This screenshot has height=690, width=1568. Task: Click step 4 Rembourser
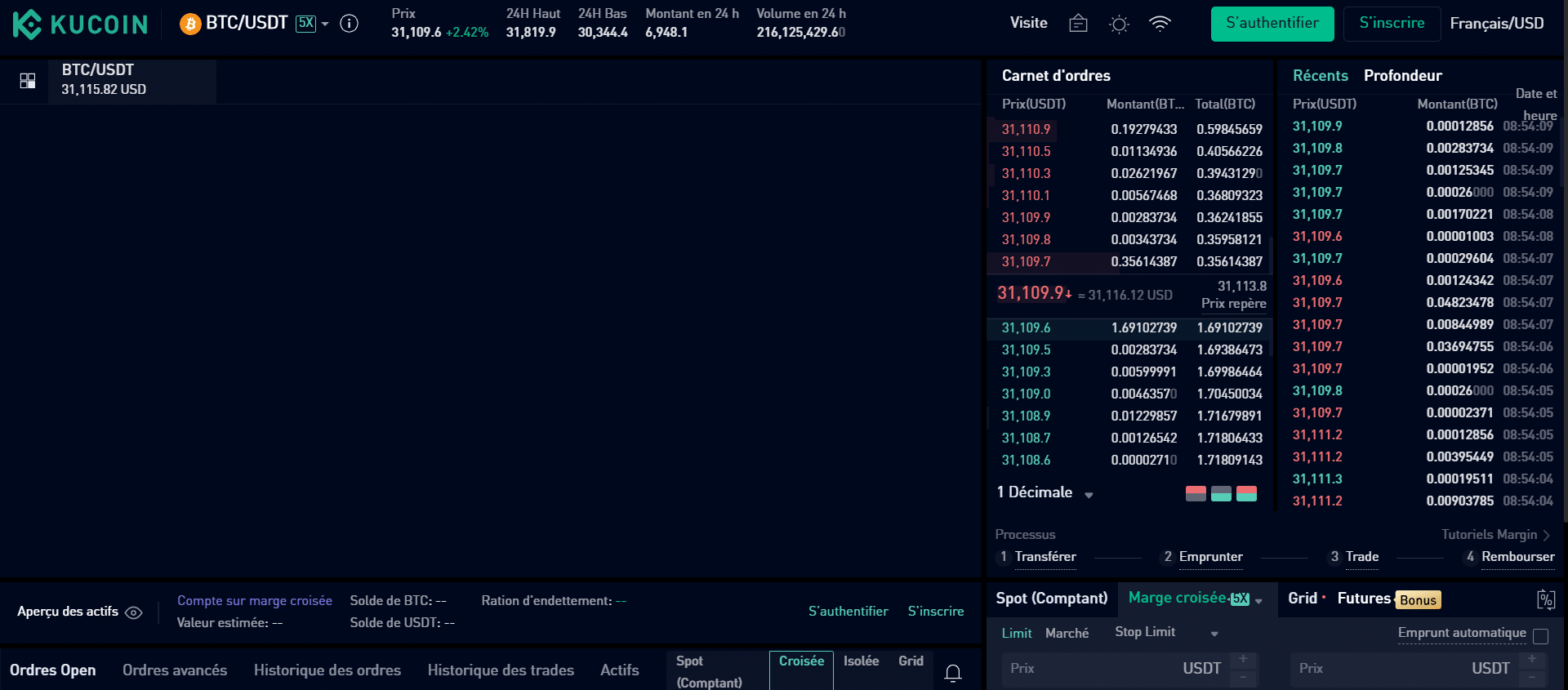1517,557
